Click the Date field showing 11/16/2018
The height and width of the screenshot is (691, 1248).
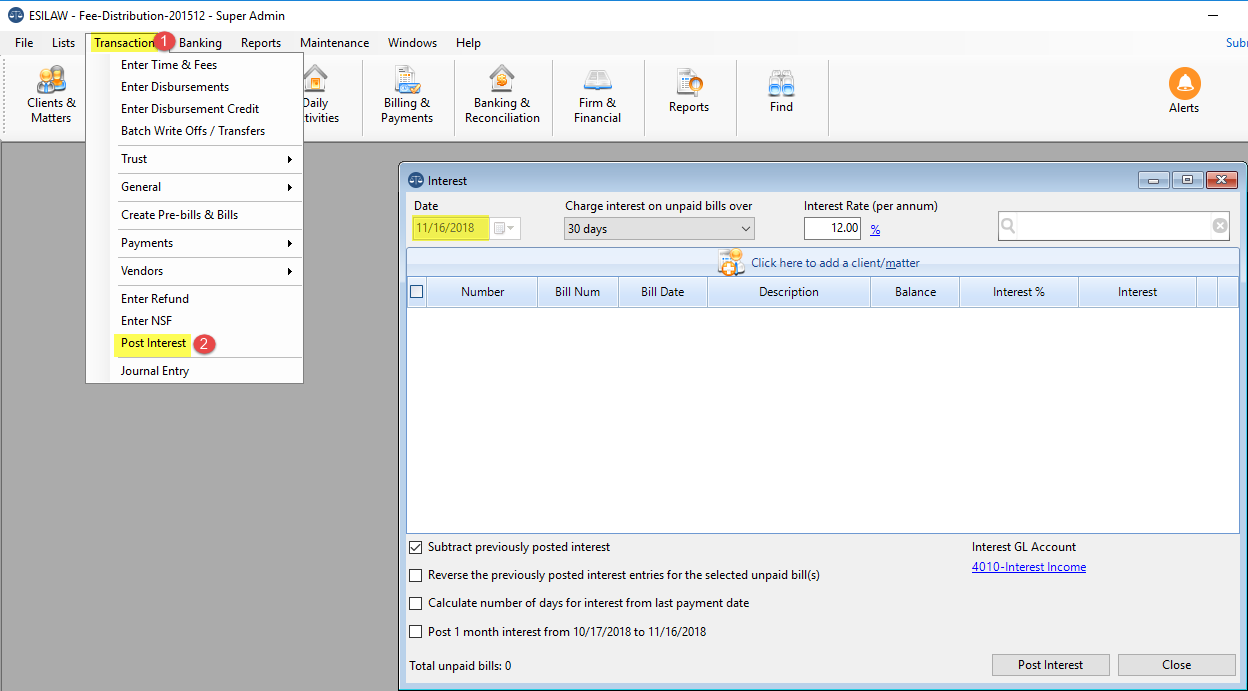pos(450,228)
